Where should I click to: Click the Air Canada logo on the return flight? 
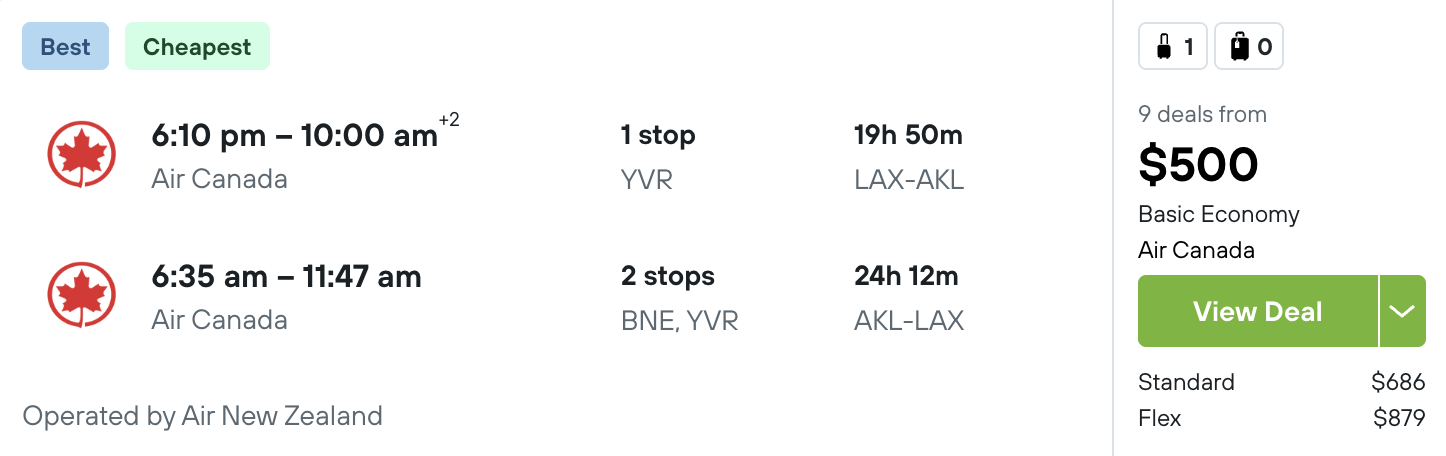pyautogui.click(x=82, y=296)
